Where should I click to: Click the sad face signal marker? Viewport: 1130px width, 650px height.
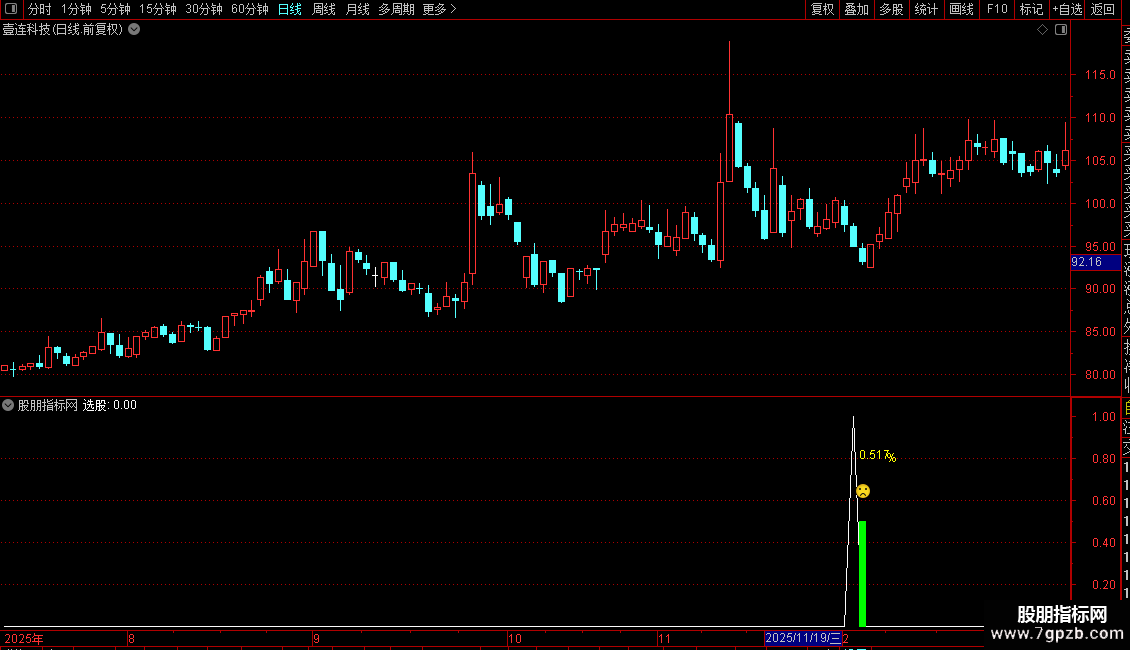(863, 491)
